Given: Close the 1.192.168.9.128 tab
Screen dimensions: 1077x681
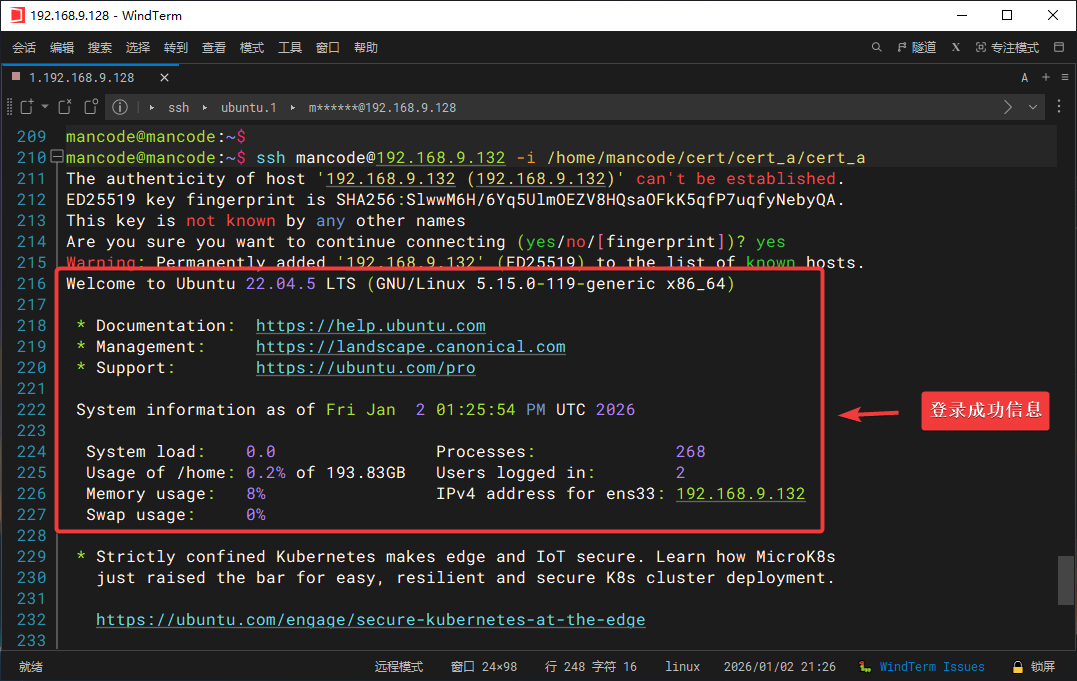Looking at the screenshot, I should [164, 77].
